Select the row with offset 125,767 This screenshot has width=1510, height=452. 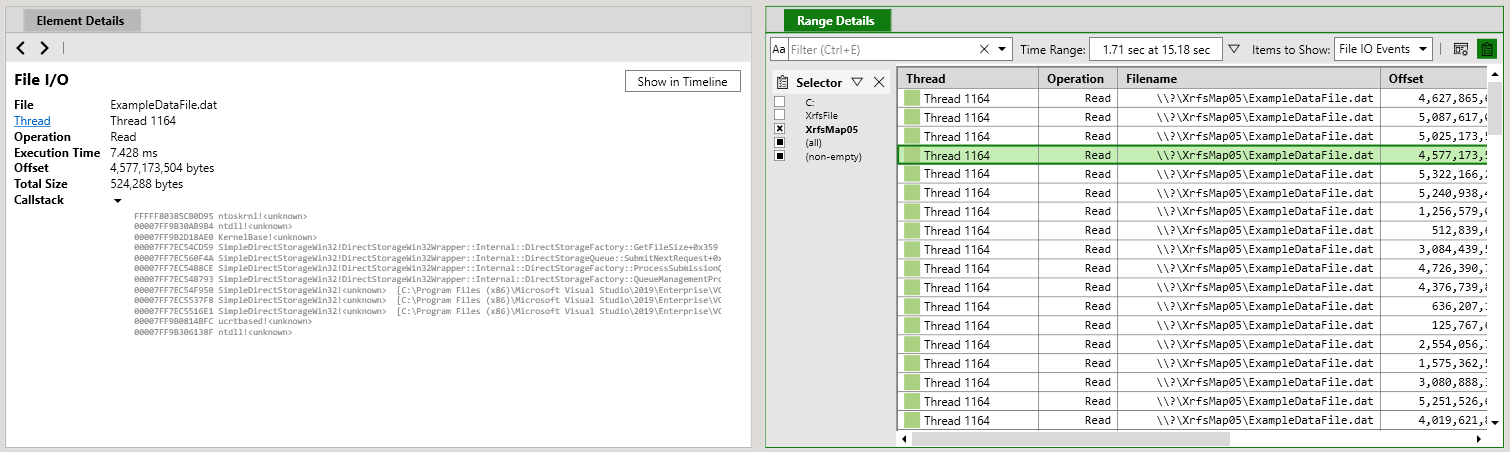pyautogui.click(x=1192, y=326)
